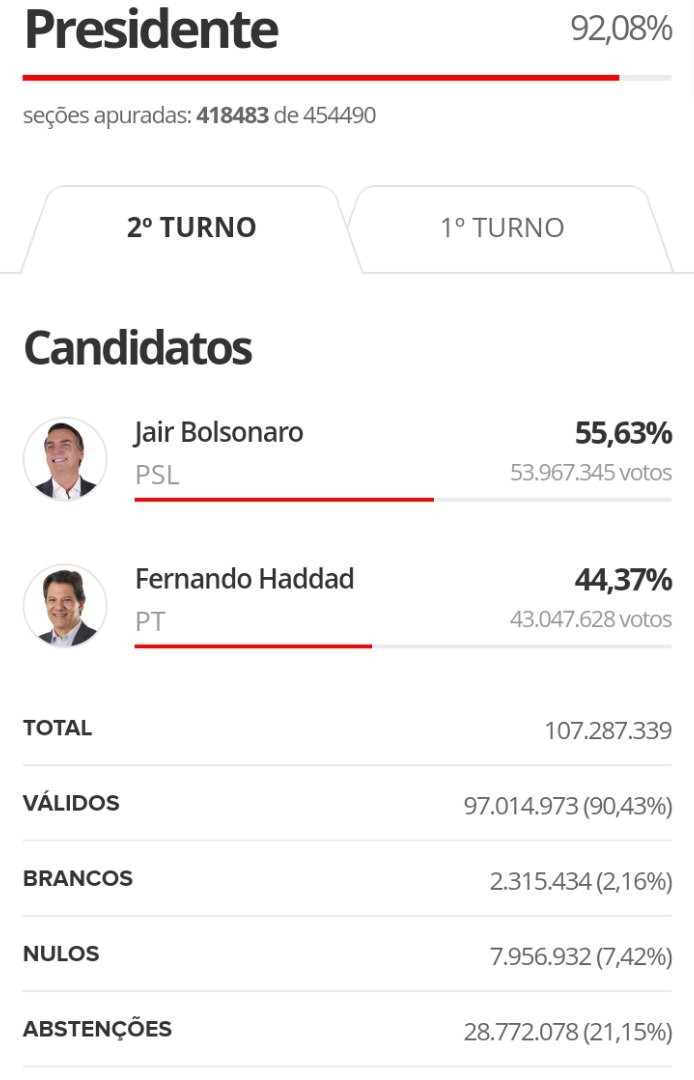Click the Candidatos section heading
Screen dimensions: 694x1080
tap(137, 348)
